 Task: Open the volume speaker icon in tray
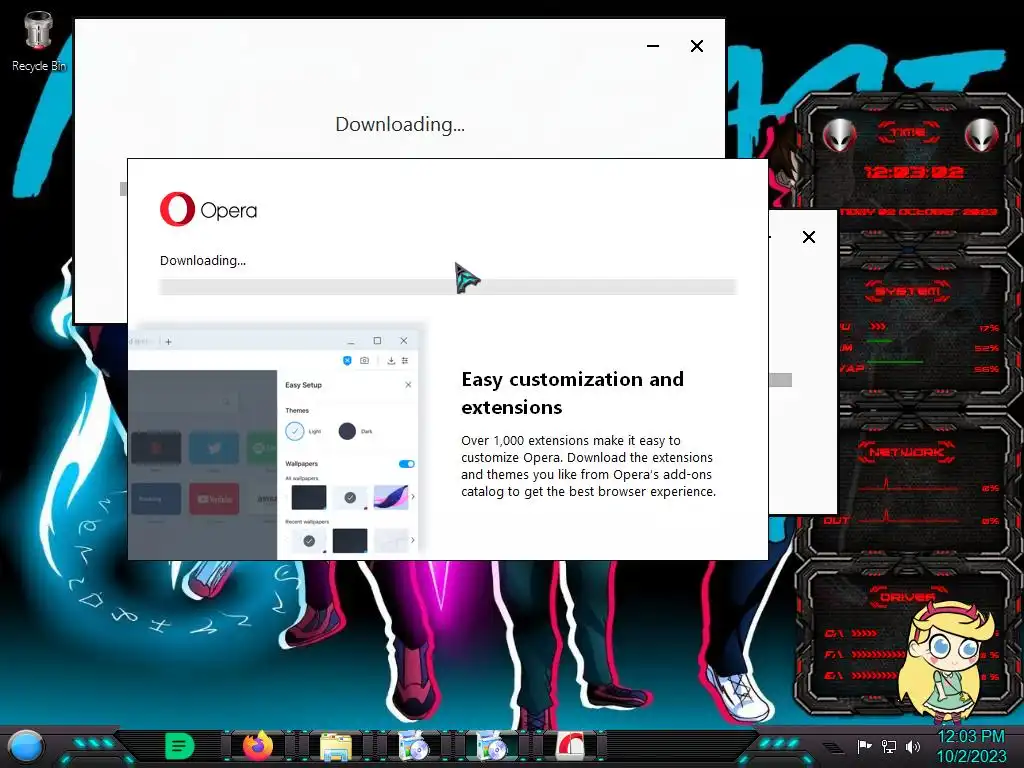[913, 746]
